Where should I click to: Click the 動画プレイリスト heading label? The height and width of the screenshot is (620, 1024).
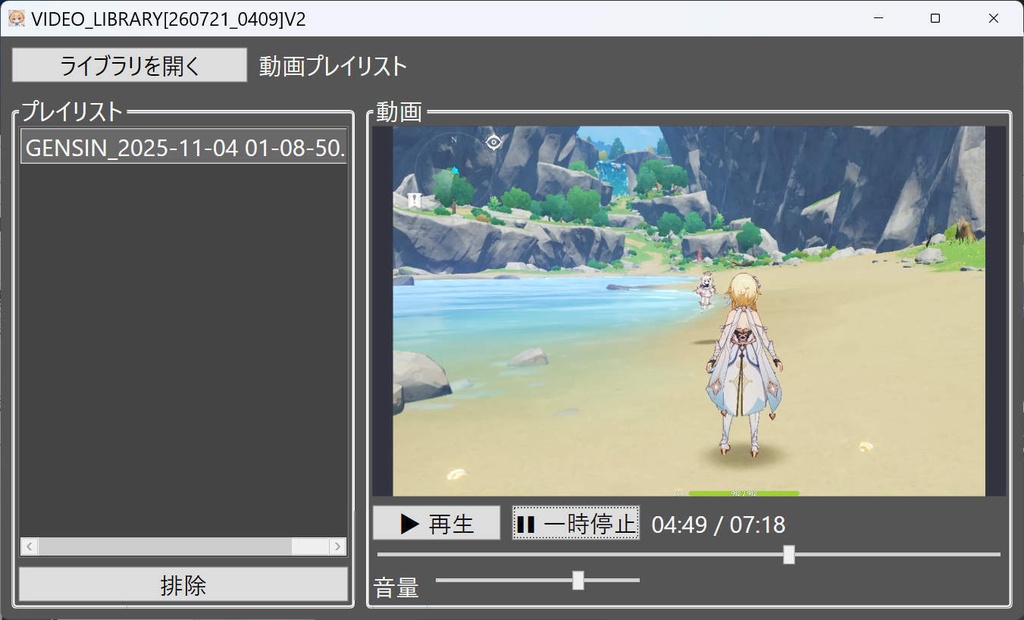[333, 66]
